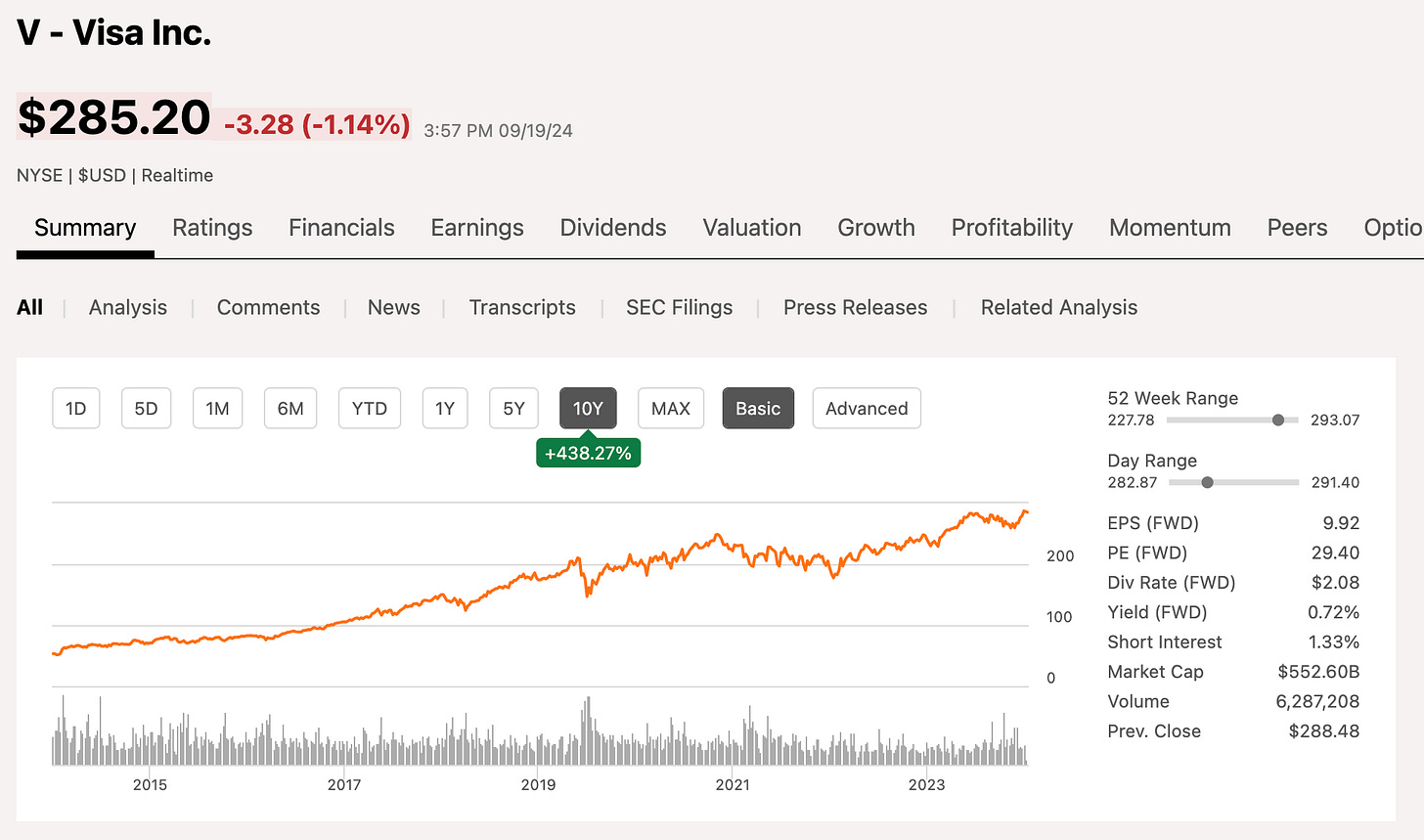This screenshot has width=1424, height=840.
Task: Click the Volume value 6,287,208
Action: [x=1317, y=701]
